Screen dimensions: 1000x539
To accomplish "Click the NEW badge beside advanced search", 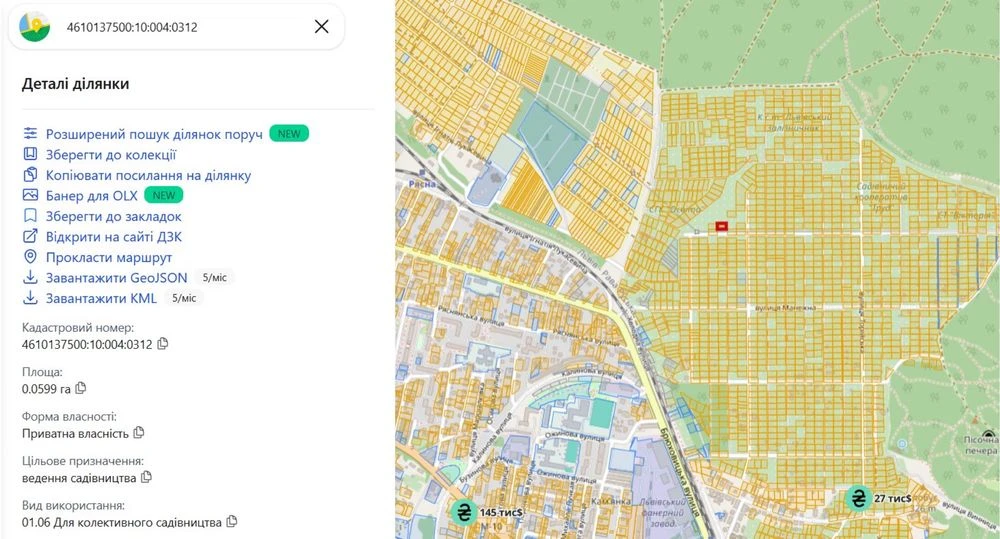I will [x=289, y=133].
